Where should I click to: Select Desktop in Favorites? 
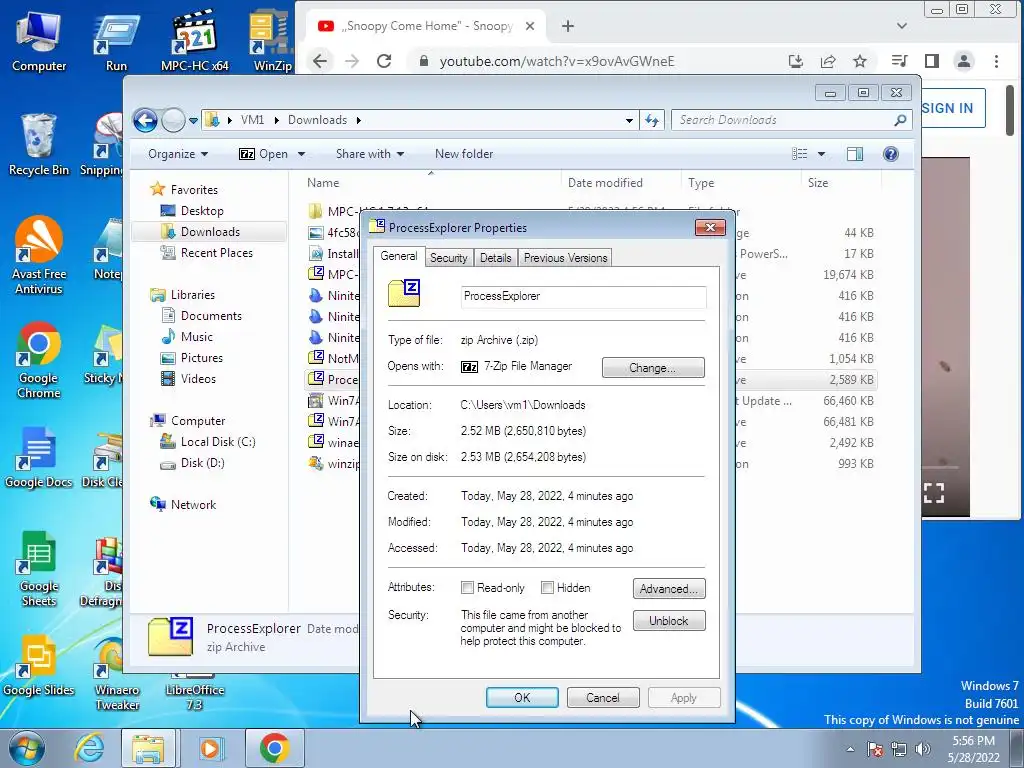coord(202,211)
